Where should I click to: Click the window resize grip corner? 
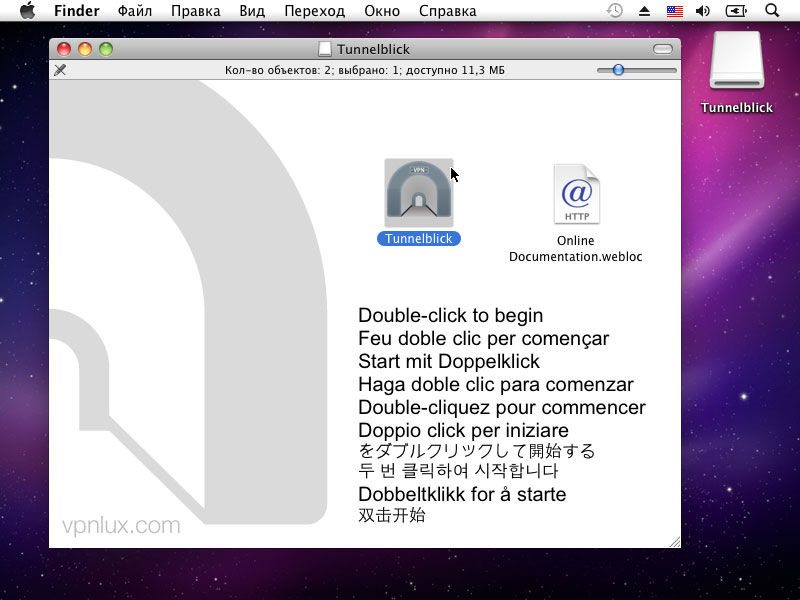tap(674, 542)
